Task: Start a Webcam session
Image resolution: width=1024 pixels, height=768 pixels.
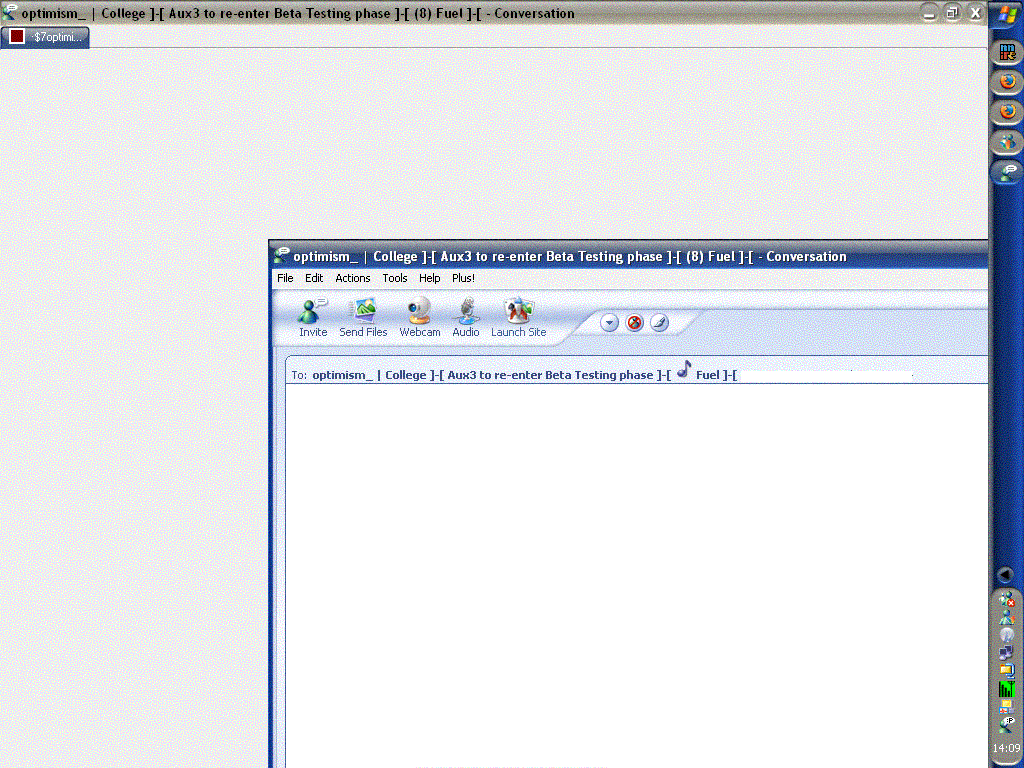Action: pyautogui.click(x=419, y=316)
